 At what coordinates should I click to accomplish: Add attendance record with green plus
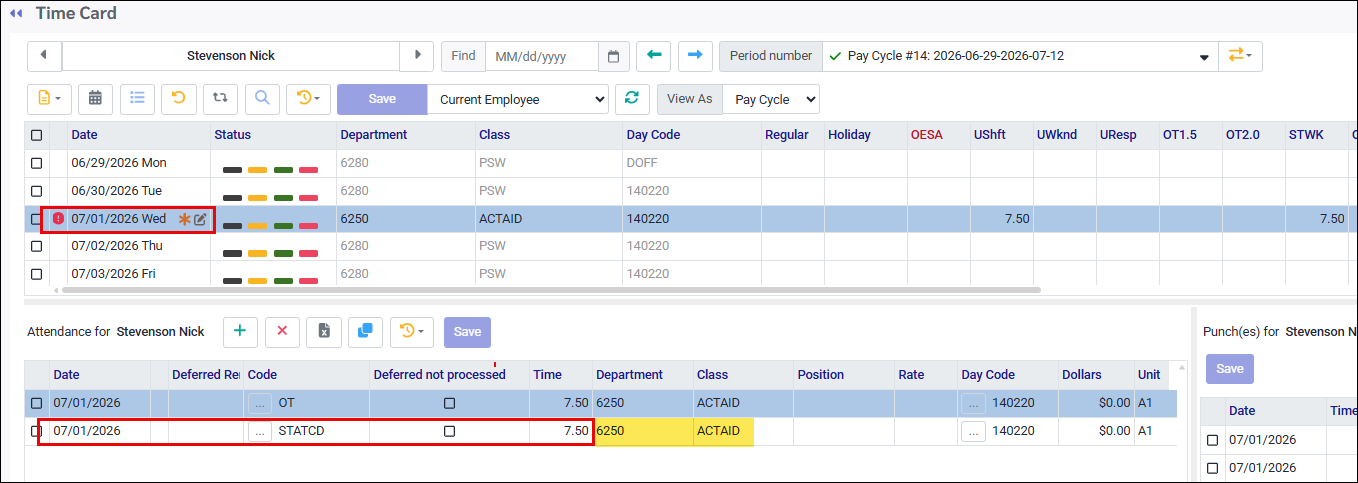click(240, 331)
